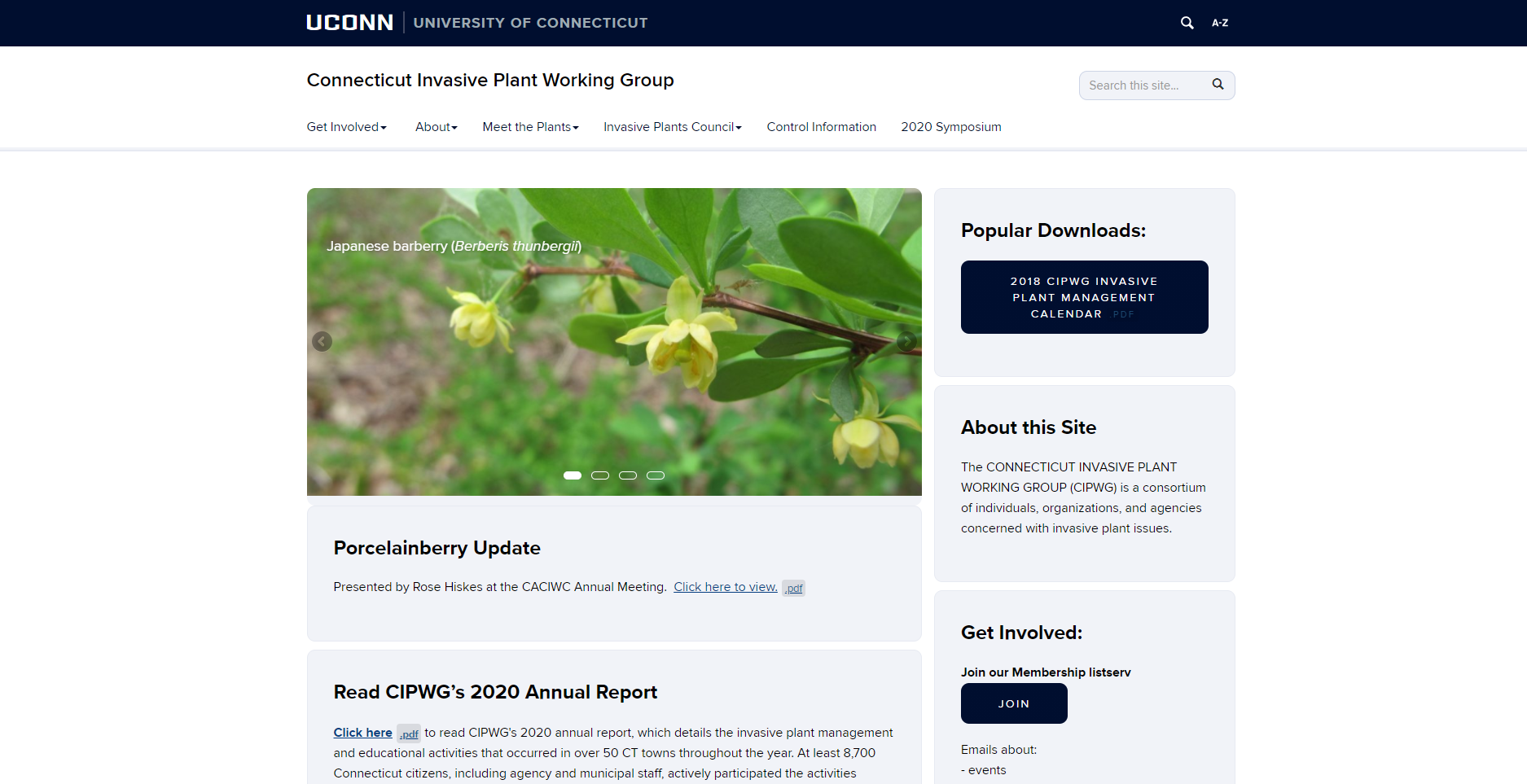The height and width of the screenshot is (784, 1527).
Task: Open the Control Information page
Action: click(821, 127)
